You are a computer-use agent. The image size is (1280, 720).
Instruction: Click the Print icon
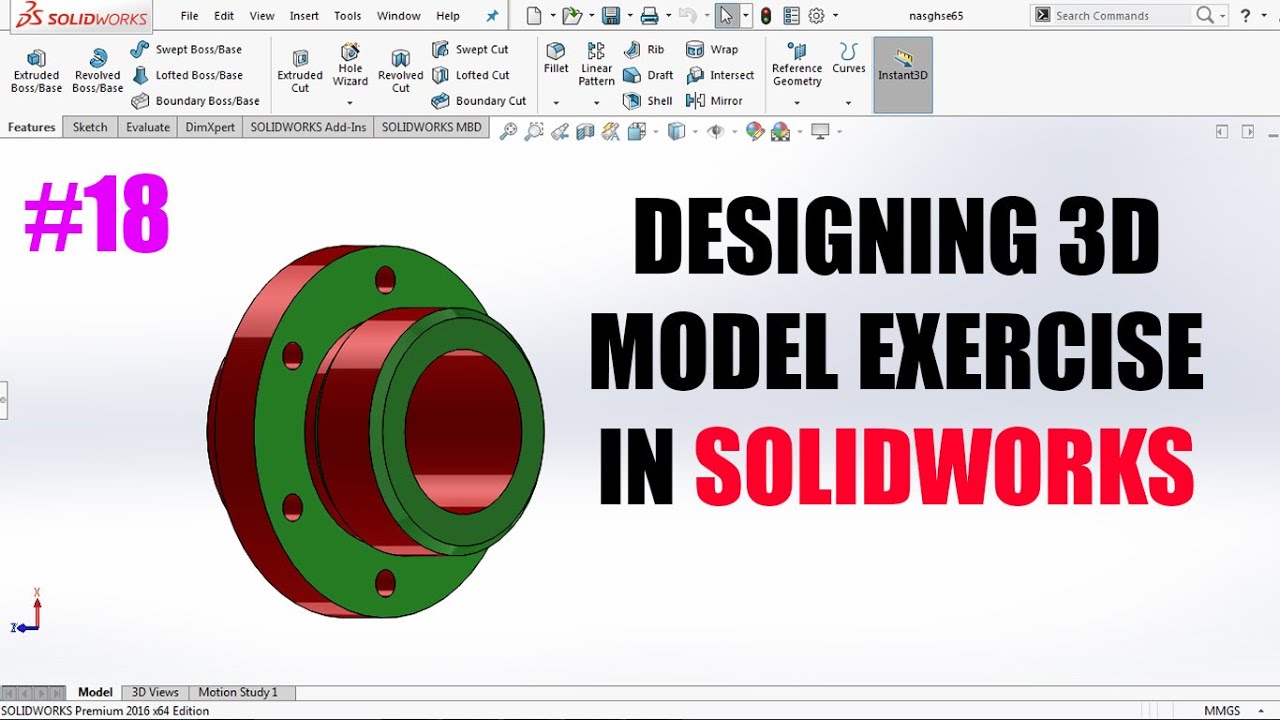click(x=649, y=15)
